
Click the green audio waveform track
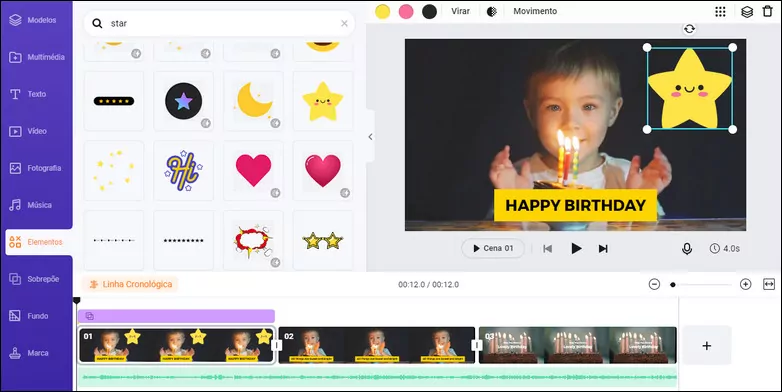click(x=378, y=378)
